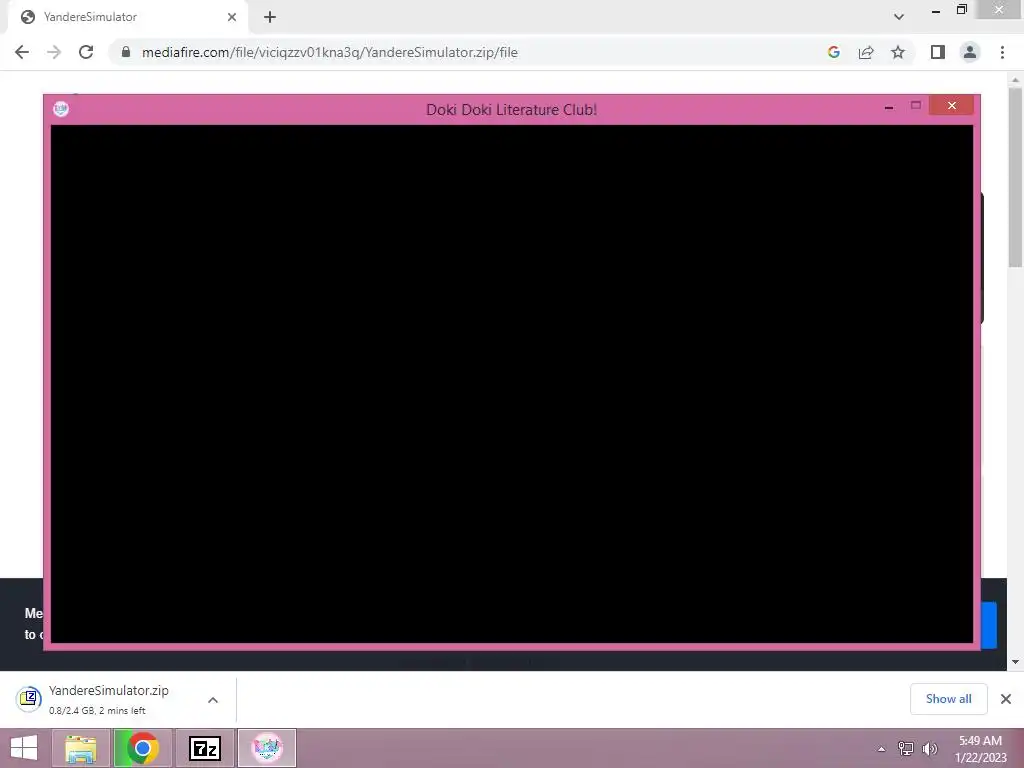Click Show all downloads

[948, 699]
